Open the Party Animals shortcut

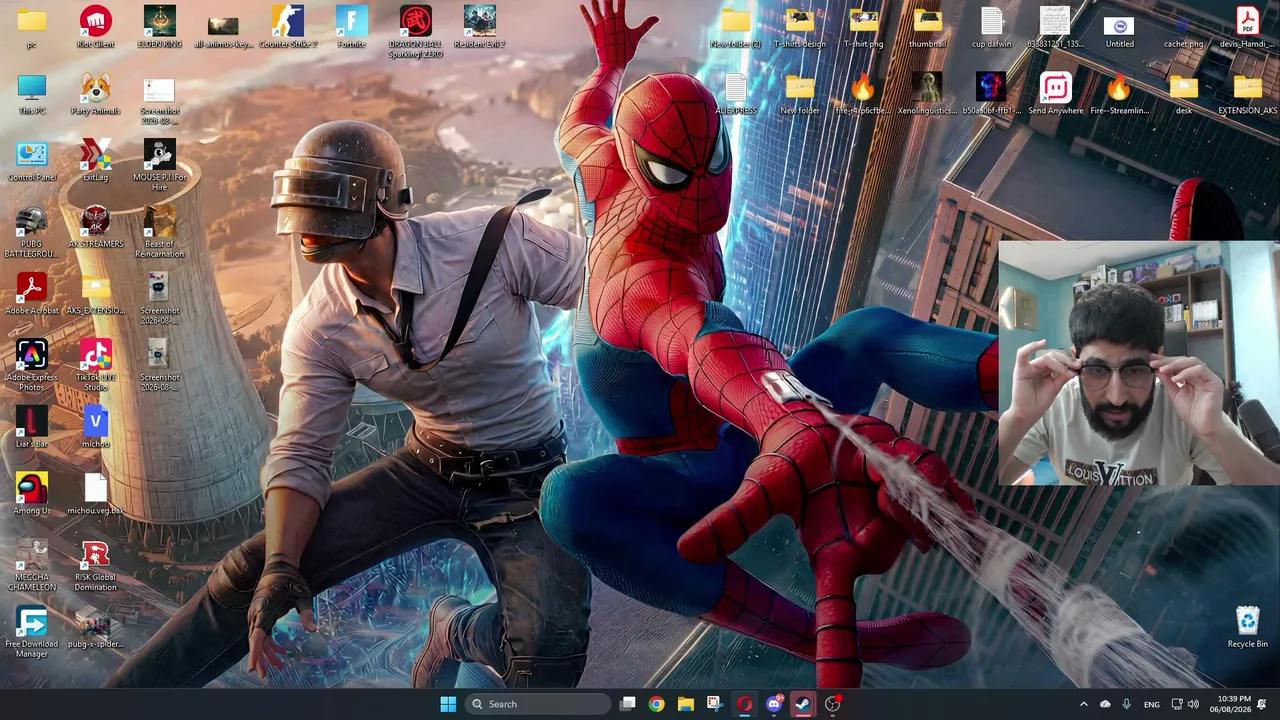click(95, 94)
